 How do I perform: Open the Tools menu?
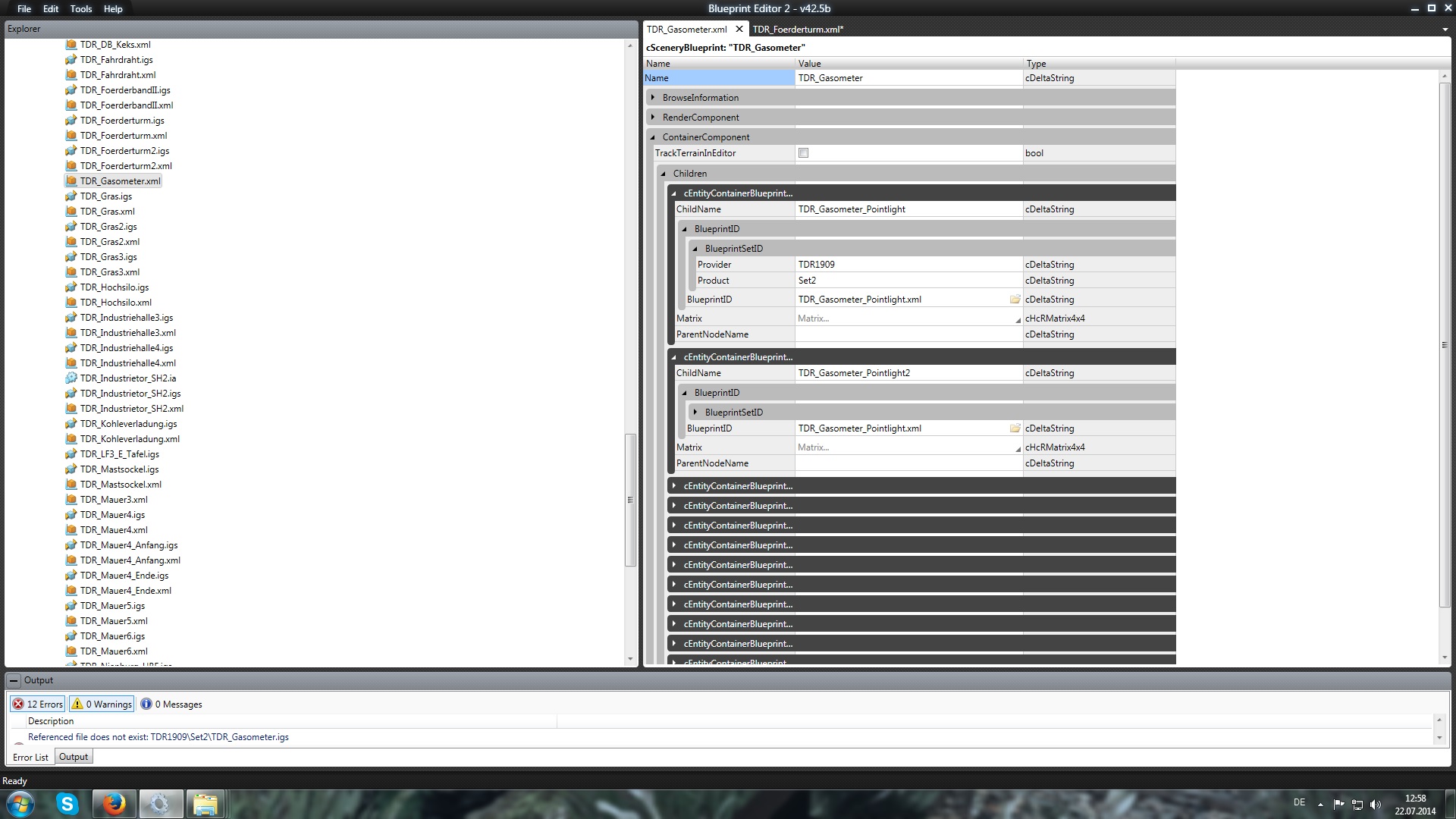tap(80, 9)
